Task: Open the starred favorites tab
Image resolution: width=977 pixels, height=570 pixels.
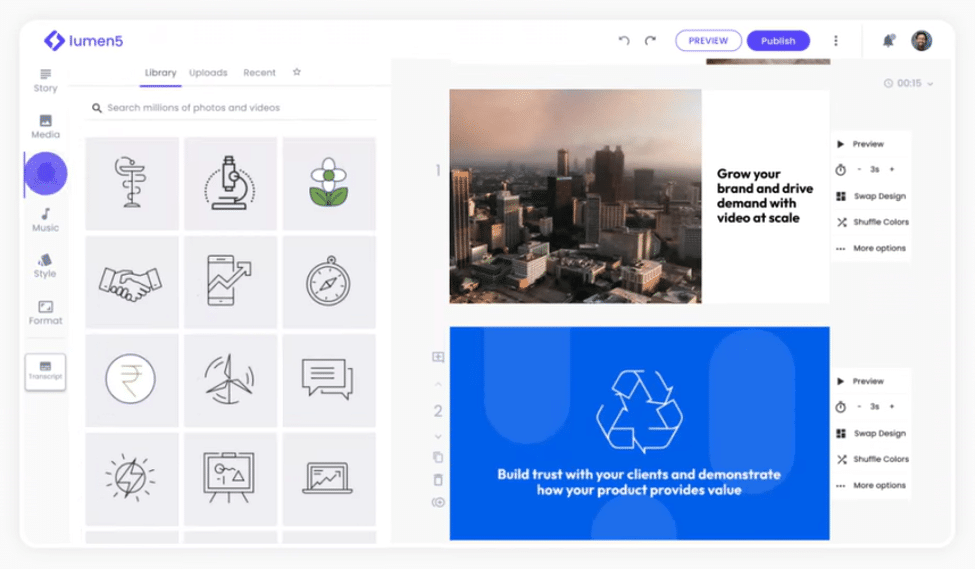Action: [297, 72]
